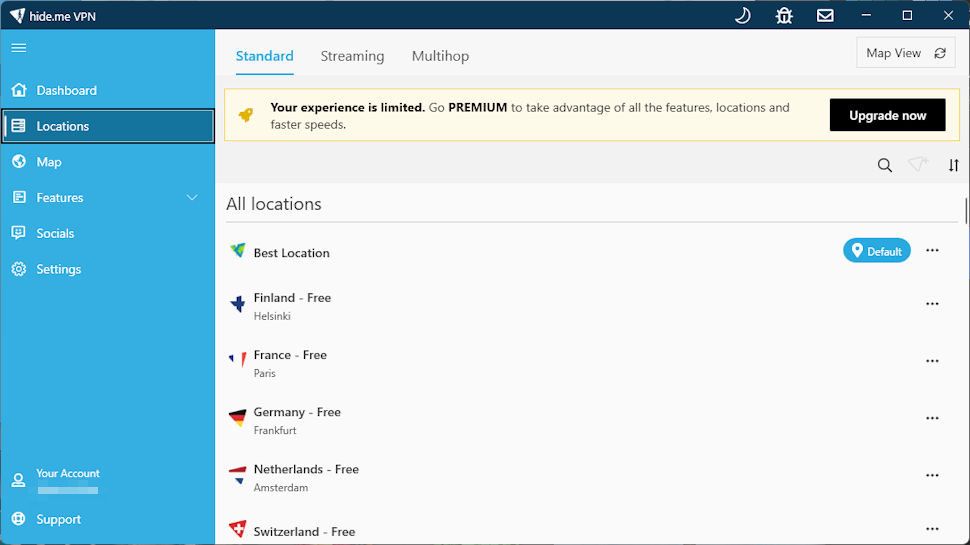Expand the Features chevron
The width and height of the screenshot is (970, 545).
[192, 198]
